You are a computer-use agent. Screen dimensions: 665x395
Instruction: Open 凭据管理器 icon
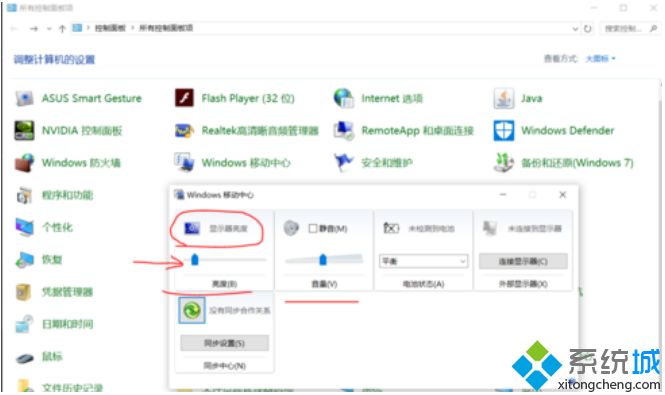(24, 292)
